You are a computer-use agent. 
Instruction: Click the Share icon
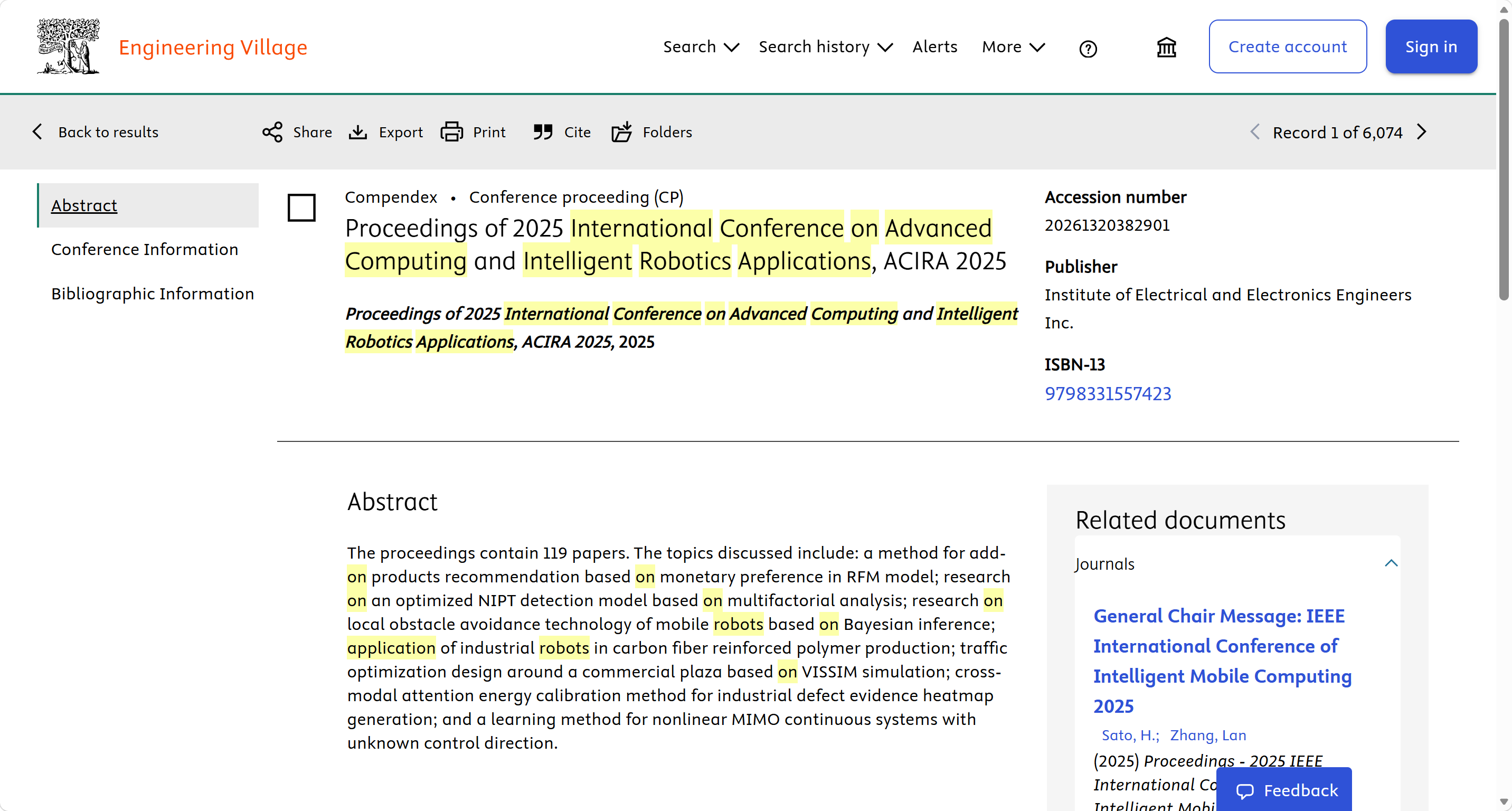click(x=272, y=132)
